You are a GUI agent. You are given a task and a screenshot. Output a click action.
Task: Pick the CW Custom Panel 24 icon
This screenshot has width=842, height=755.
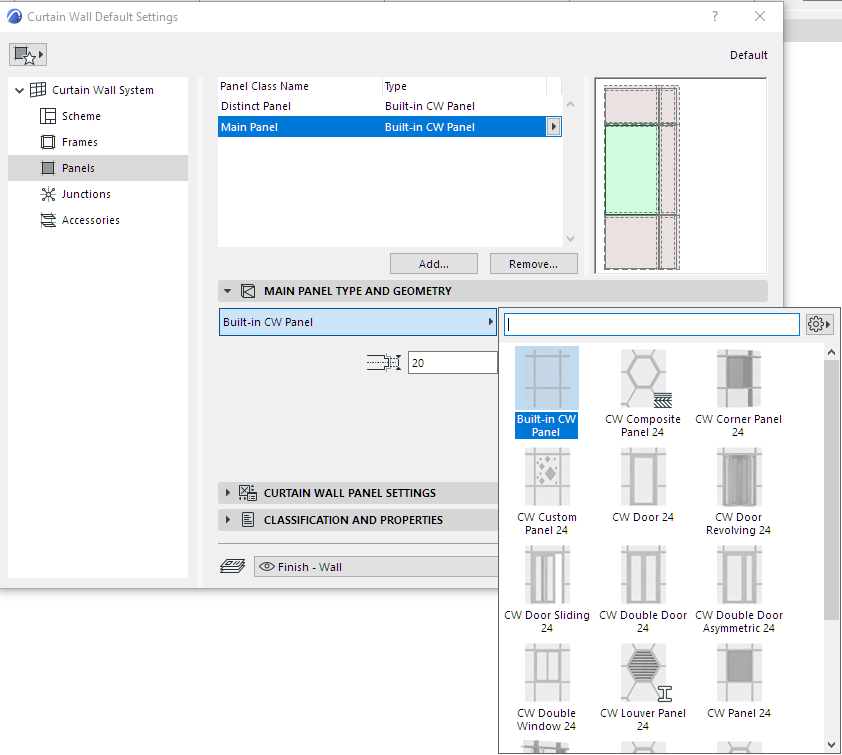[547, 477]
